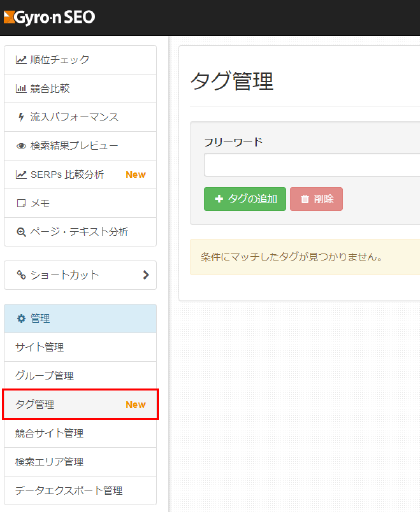The width and height of the screenshot is (420, 512).
Task: Open the ページ・テキスト分析 menu item
Action: [x=80, y=232]
